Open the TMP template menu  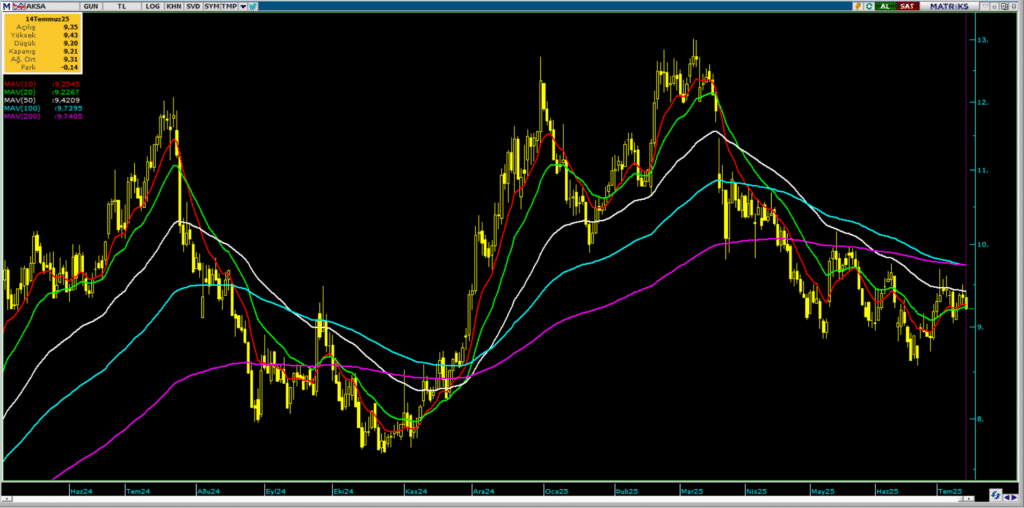coord(229,7)
